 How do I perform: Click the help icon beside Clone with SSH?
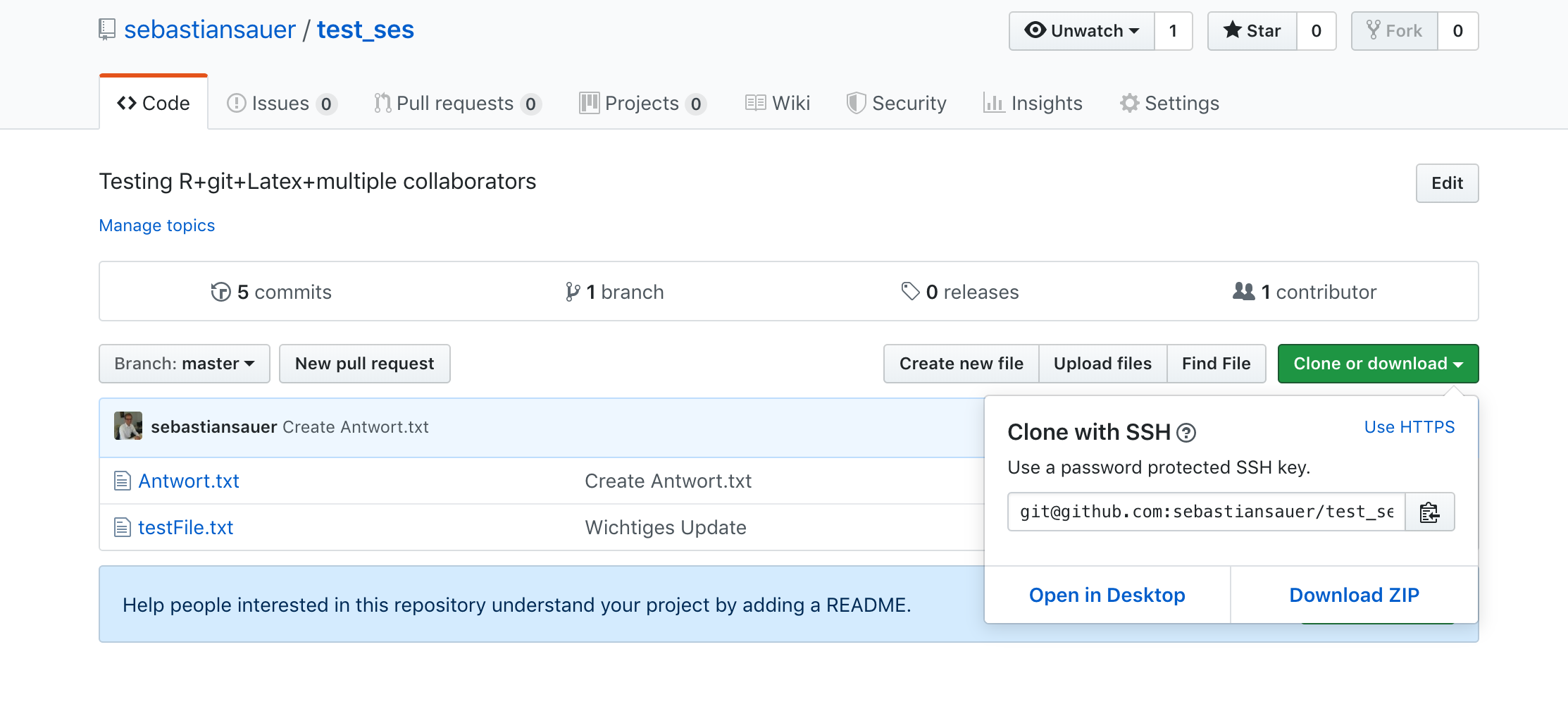[1186, 433]
